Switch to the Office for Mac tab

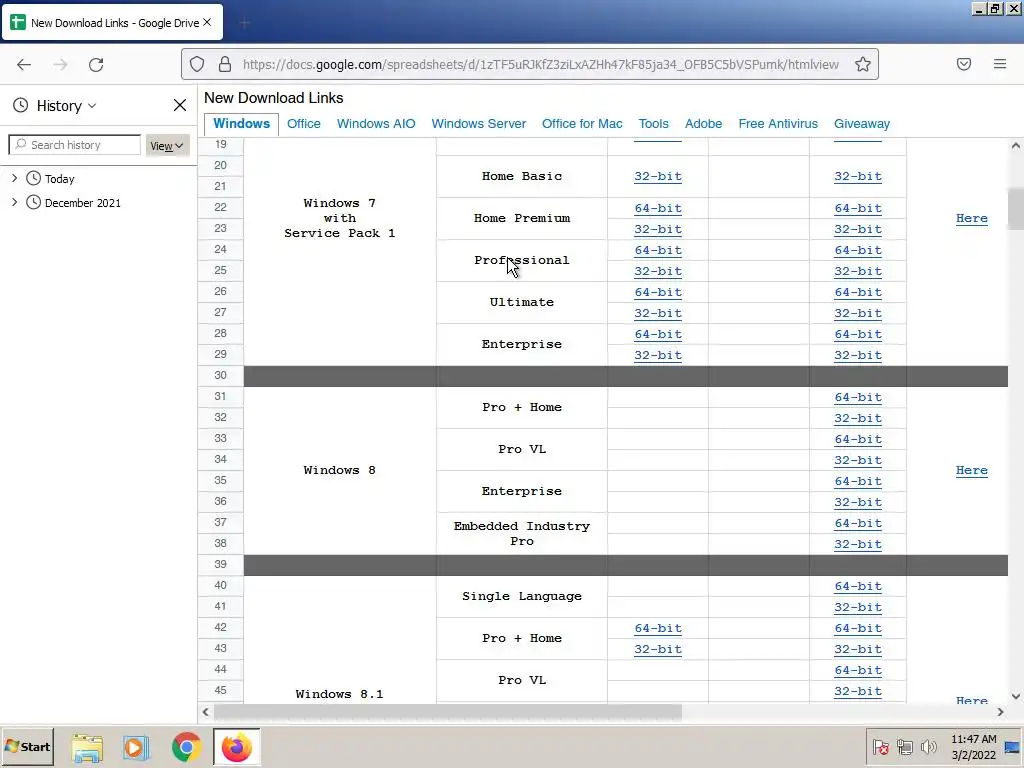[x=582, y=123]
